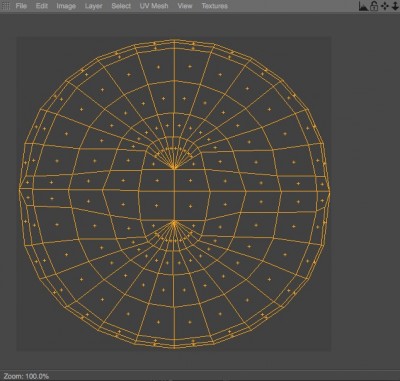Toggle the padlock view lock icon
The width and height of the screenshot is (400, 381).
[x=374, y=6]
